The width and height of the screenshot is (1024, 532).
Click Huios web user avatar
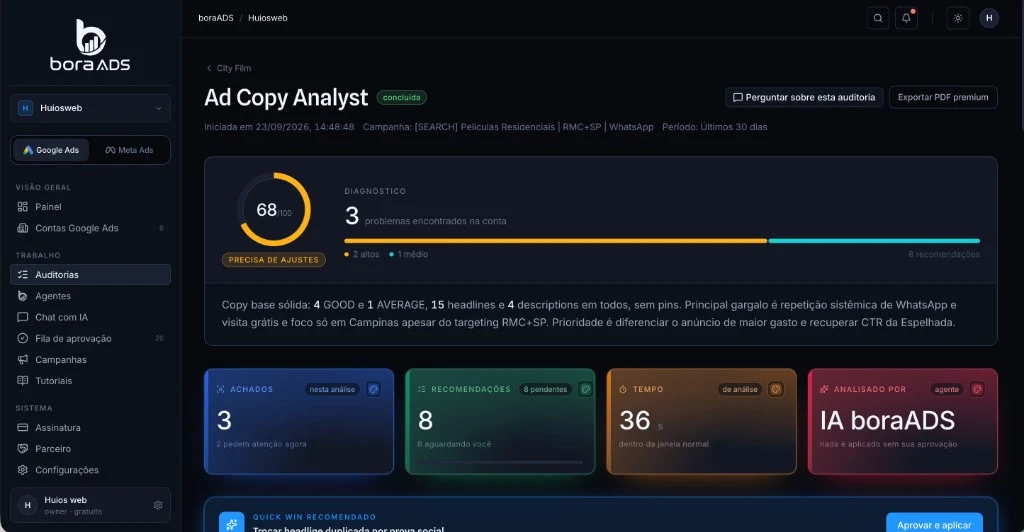(27, 505)
